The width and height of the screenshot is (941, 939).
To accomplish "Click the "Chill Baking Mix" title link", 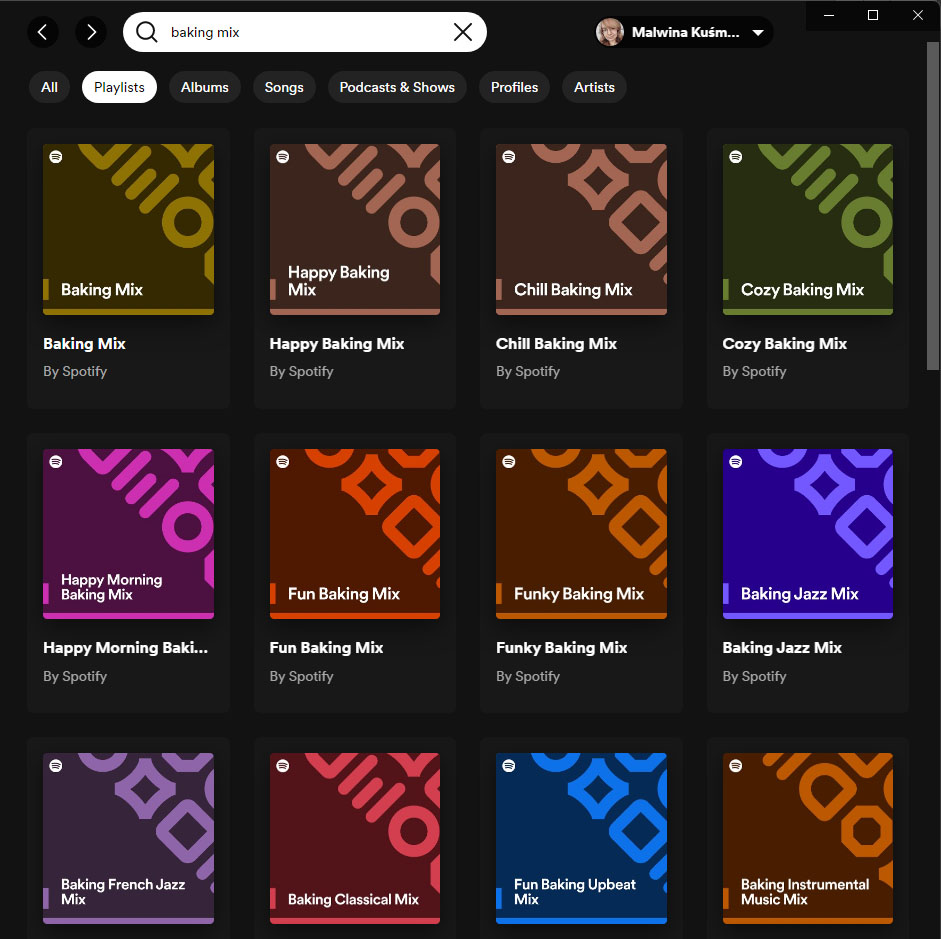I will point(556,344).
